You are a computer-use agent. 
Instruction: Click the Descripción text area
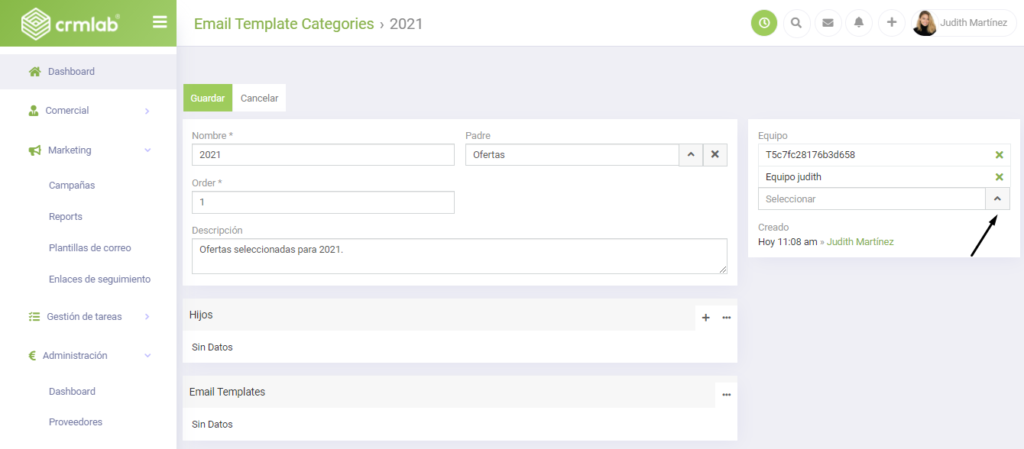[x=460, y=256]
